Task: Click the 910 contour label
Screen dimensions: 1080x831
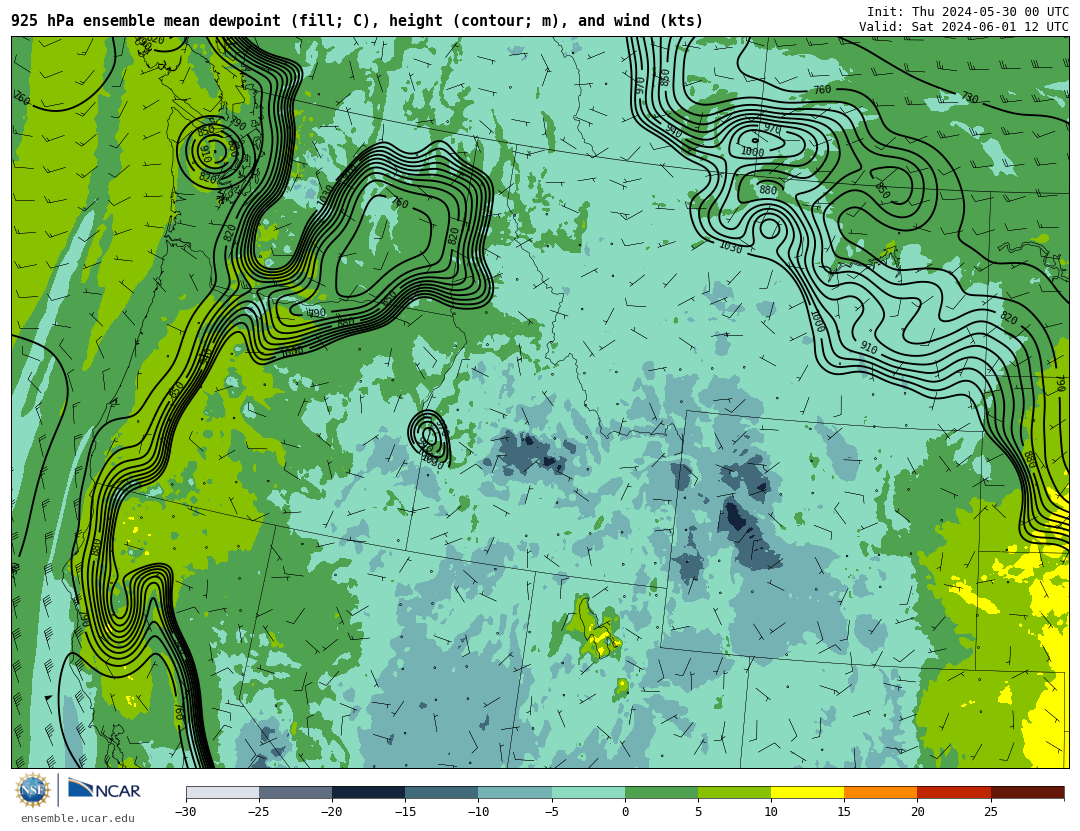Action: tap(869, 348)
